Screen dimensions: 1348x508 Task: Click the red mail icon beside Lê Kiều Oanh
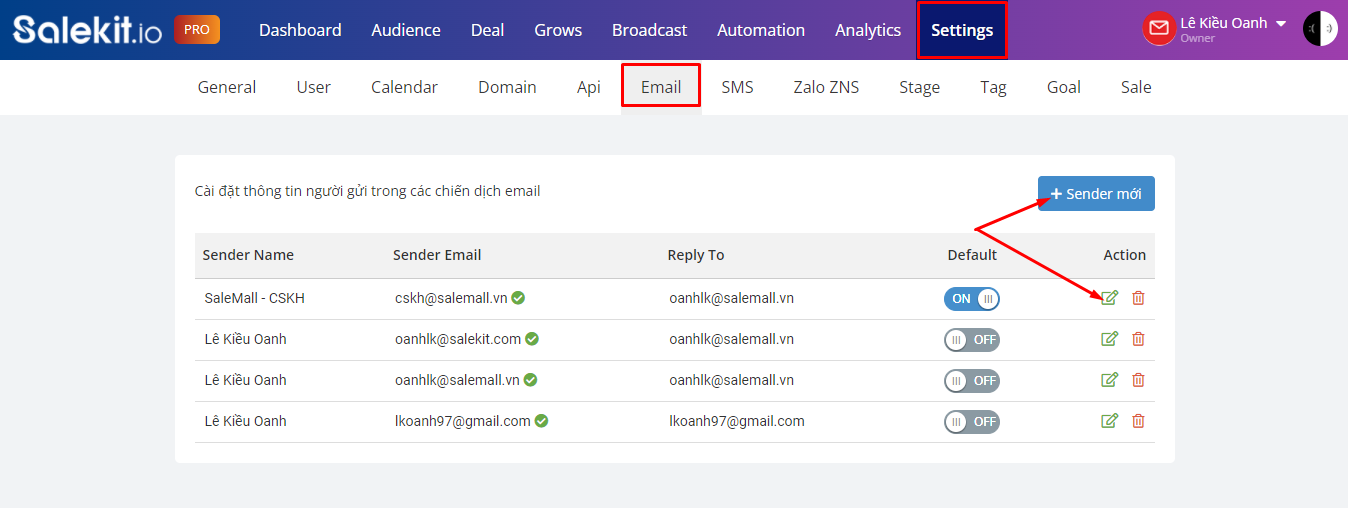1159,28
